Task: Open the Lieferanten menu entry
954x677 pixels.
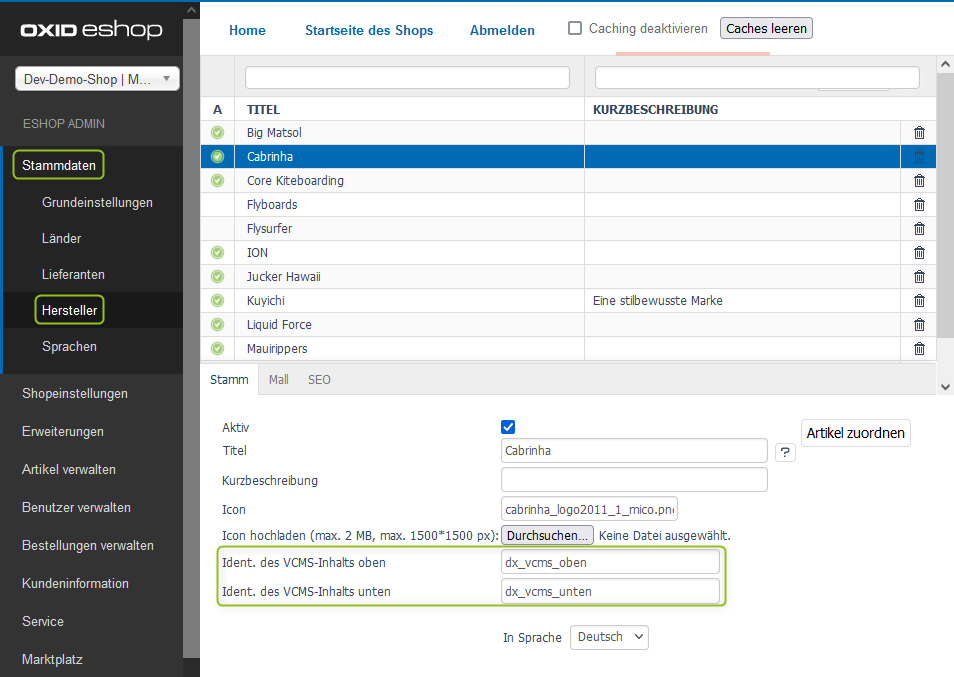Action: tap(73, 274)
